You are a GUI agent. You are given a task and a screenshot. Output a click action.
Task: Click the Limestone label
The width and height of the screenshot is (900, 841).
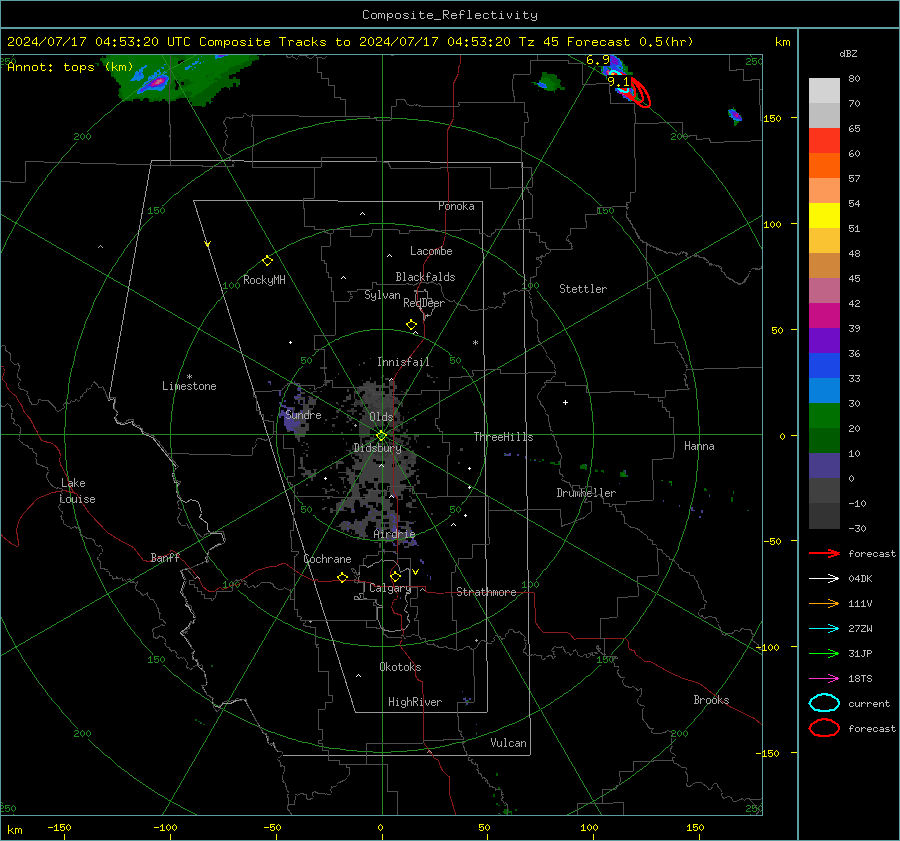[x=189, y=386]
